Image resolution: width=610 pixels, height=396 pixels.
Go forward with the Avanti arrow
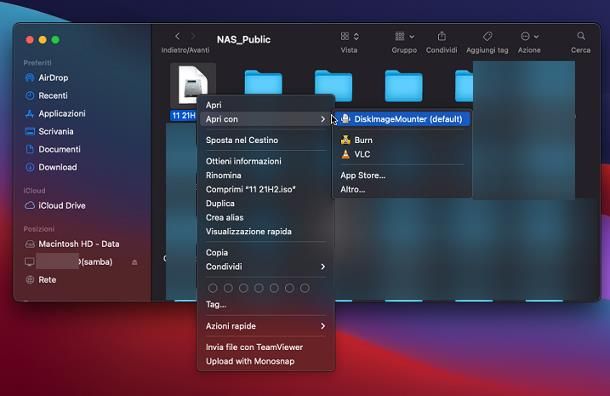pyautogui.click(x=193, y=36)
